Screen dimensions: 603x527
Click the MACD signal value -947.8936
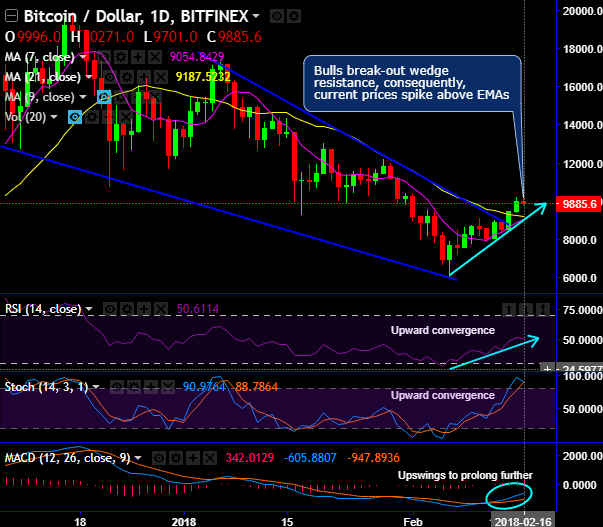pos(373,458)
